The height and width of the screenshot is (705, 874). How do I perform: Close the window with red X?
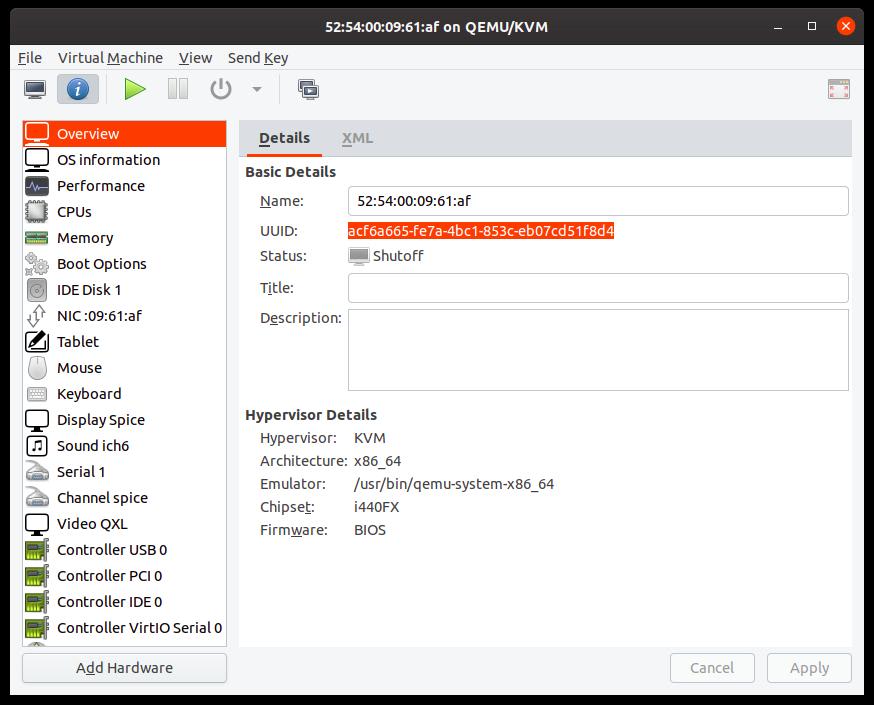846,26
